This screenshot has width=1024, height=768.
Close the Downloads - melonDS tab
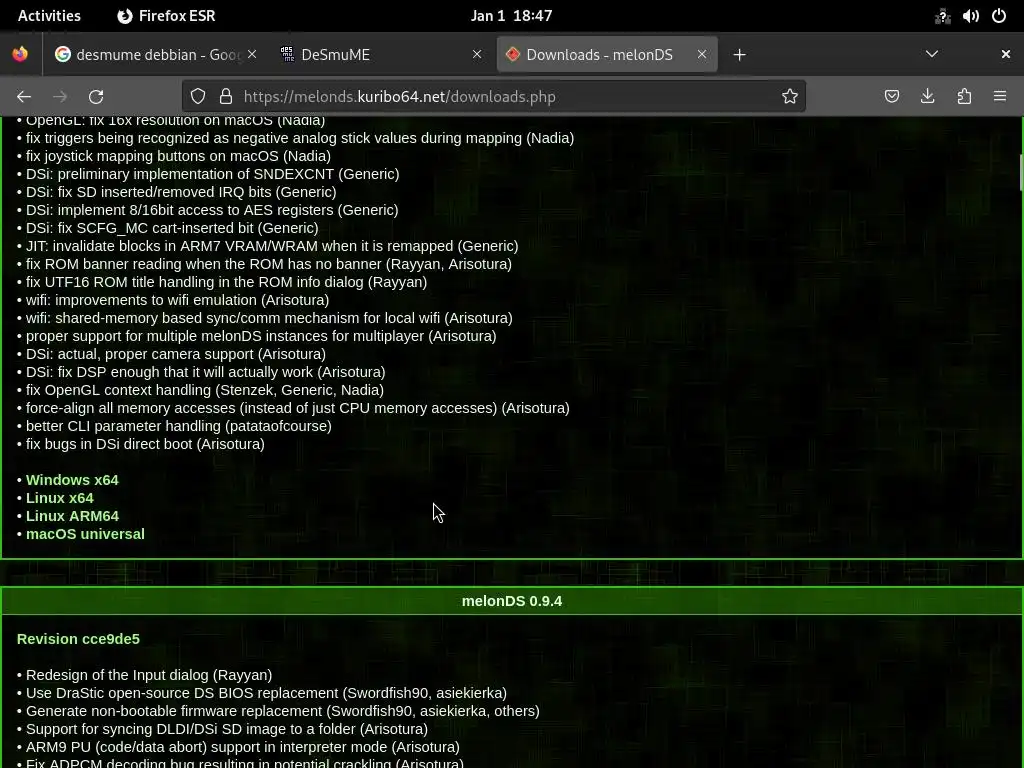point(701,55)
